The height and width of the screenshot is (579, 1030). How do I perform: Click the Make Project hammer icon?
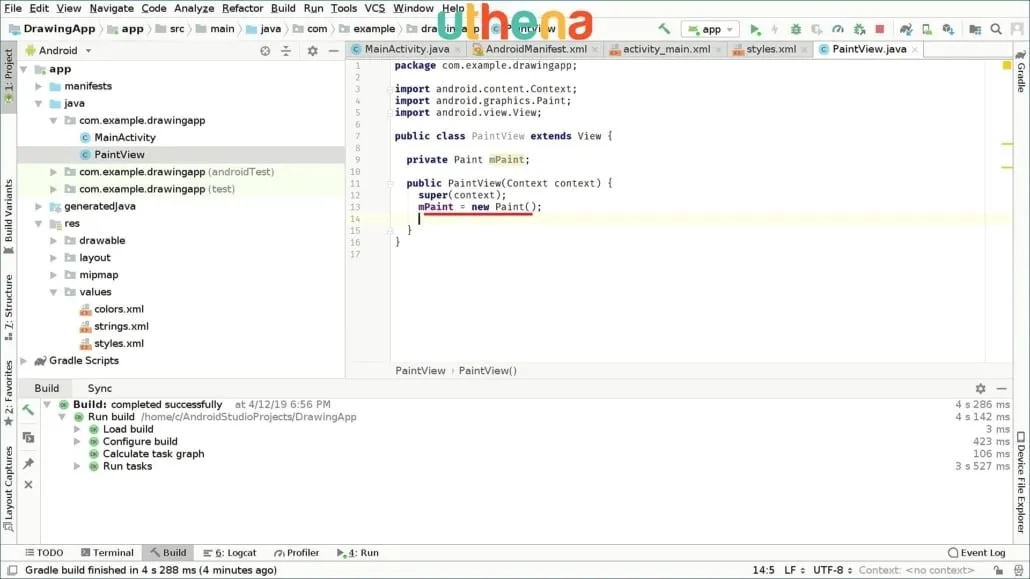point(664,29)
